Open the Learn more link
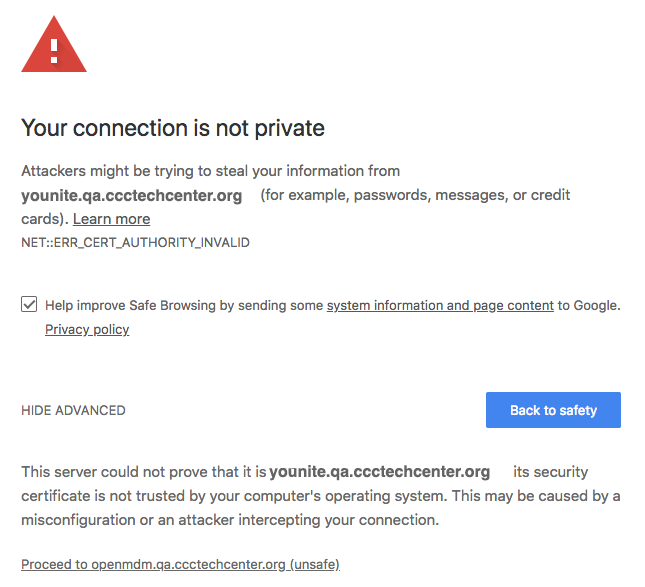 pos(111,219)
